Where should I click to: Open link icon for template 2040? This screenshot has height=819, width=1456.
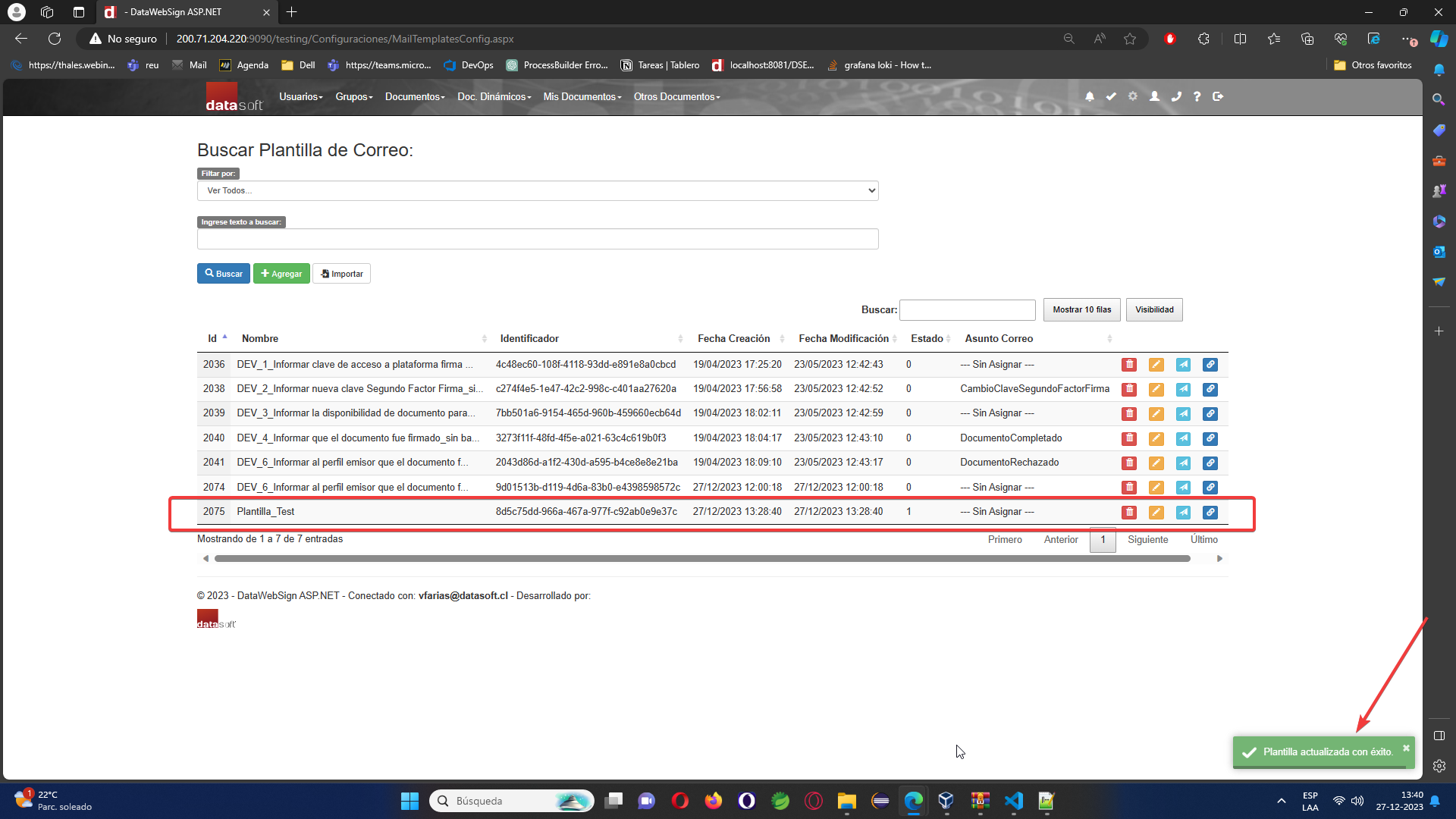pyautogui.click(x=1210, y=438)
